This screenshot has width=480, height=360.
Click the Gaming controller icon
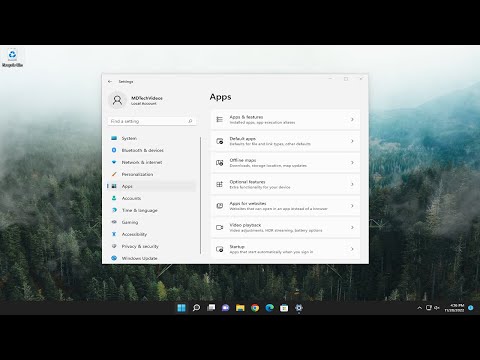tap(114, 222)
